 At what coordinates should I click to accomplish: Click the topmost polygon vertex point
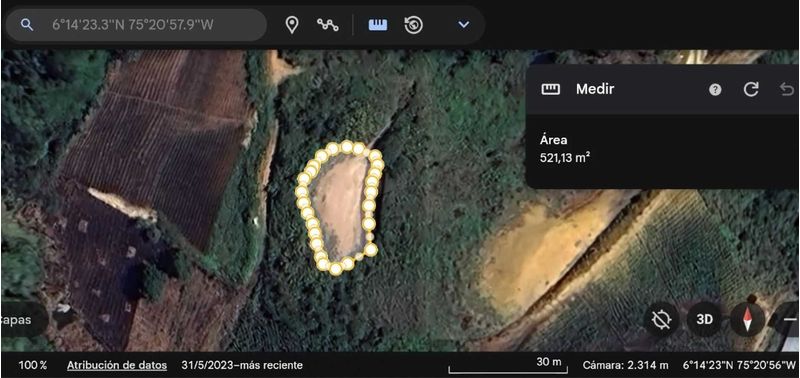click(347, 147)
